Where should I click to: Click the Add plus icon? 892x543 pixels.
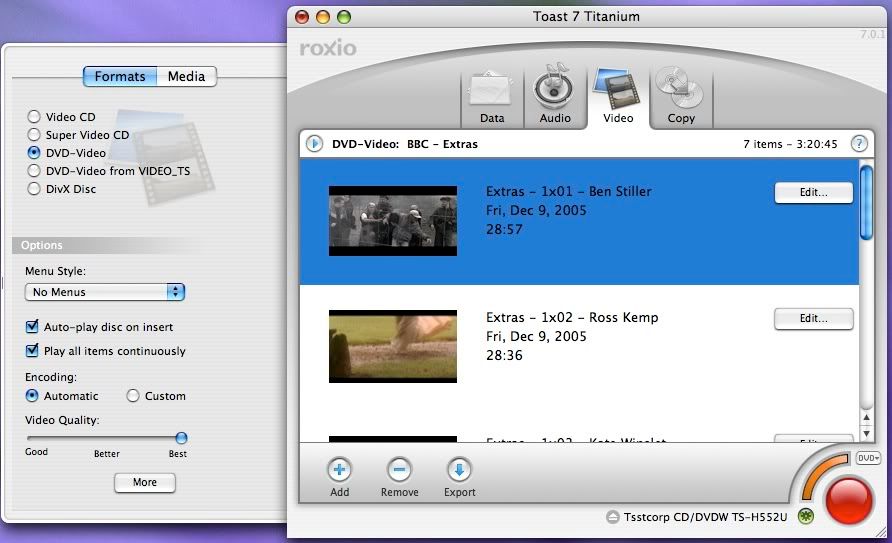(x=339, y=469)
